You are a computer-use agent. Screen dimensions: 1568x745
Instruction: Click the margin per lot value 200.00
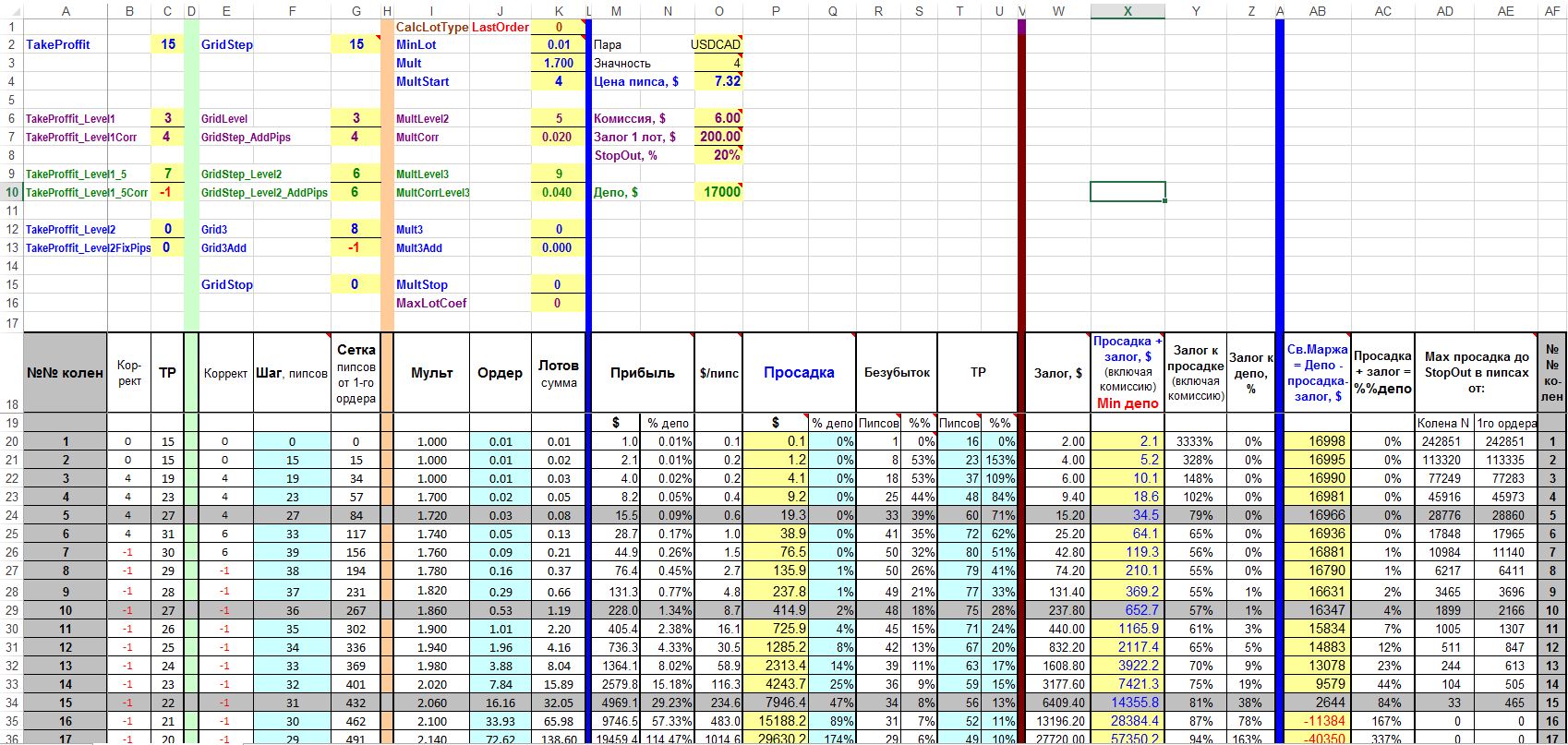pyautogui.click(x=718, y=137)
